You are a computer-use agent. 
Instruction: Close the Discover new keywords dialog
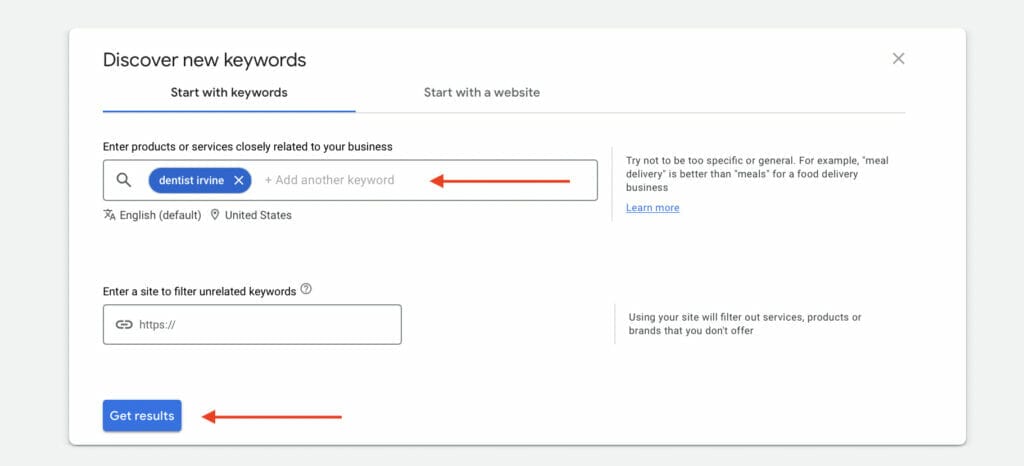(x=898, y=59)
